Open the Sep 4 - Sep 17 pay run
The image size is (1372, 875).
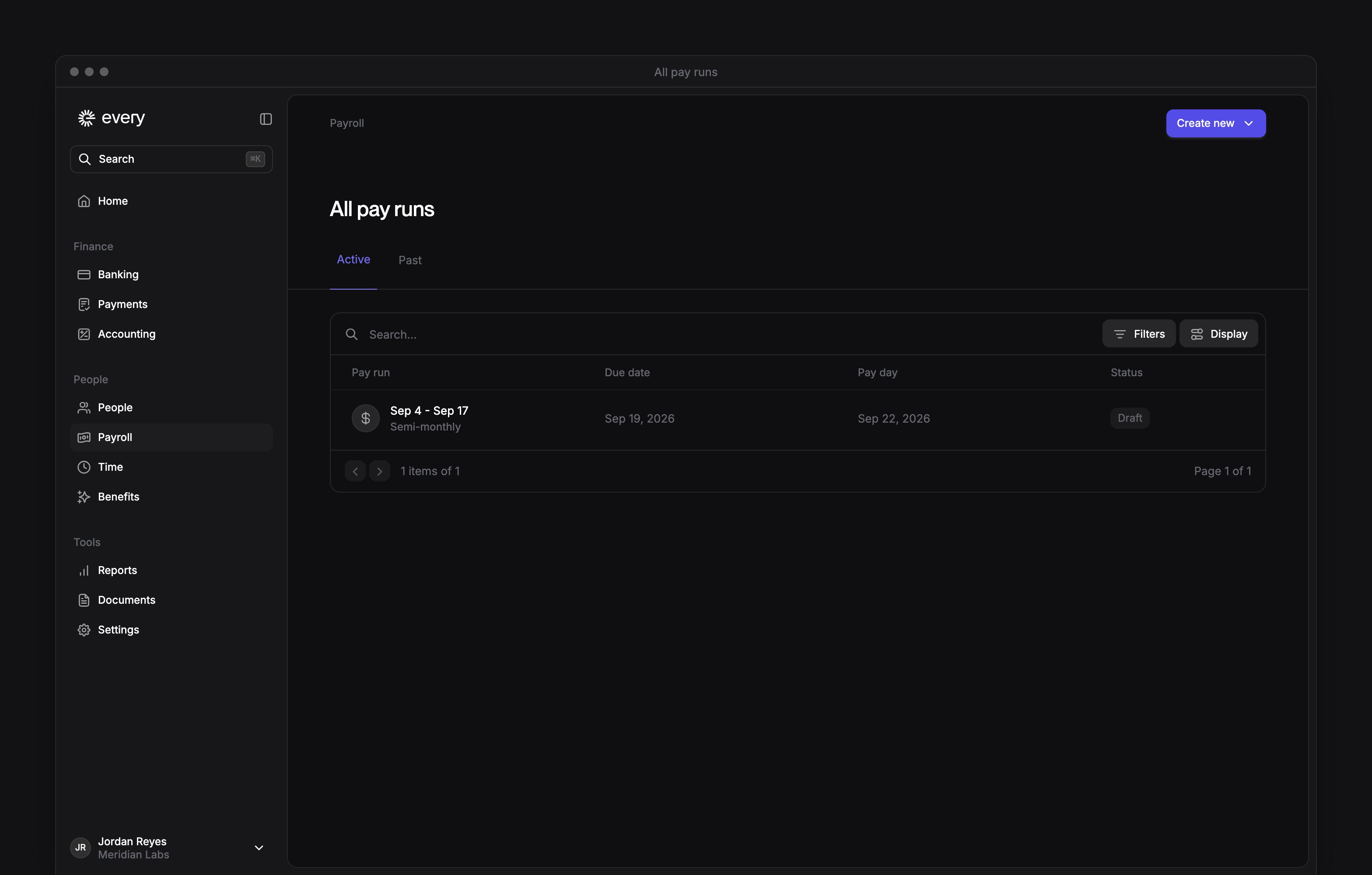[797, 419]
